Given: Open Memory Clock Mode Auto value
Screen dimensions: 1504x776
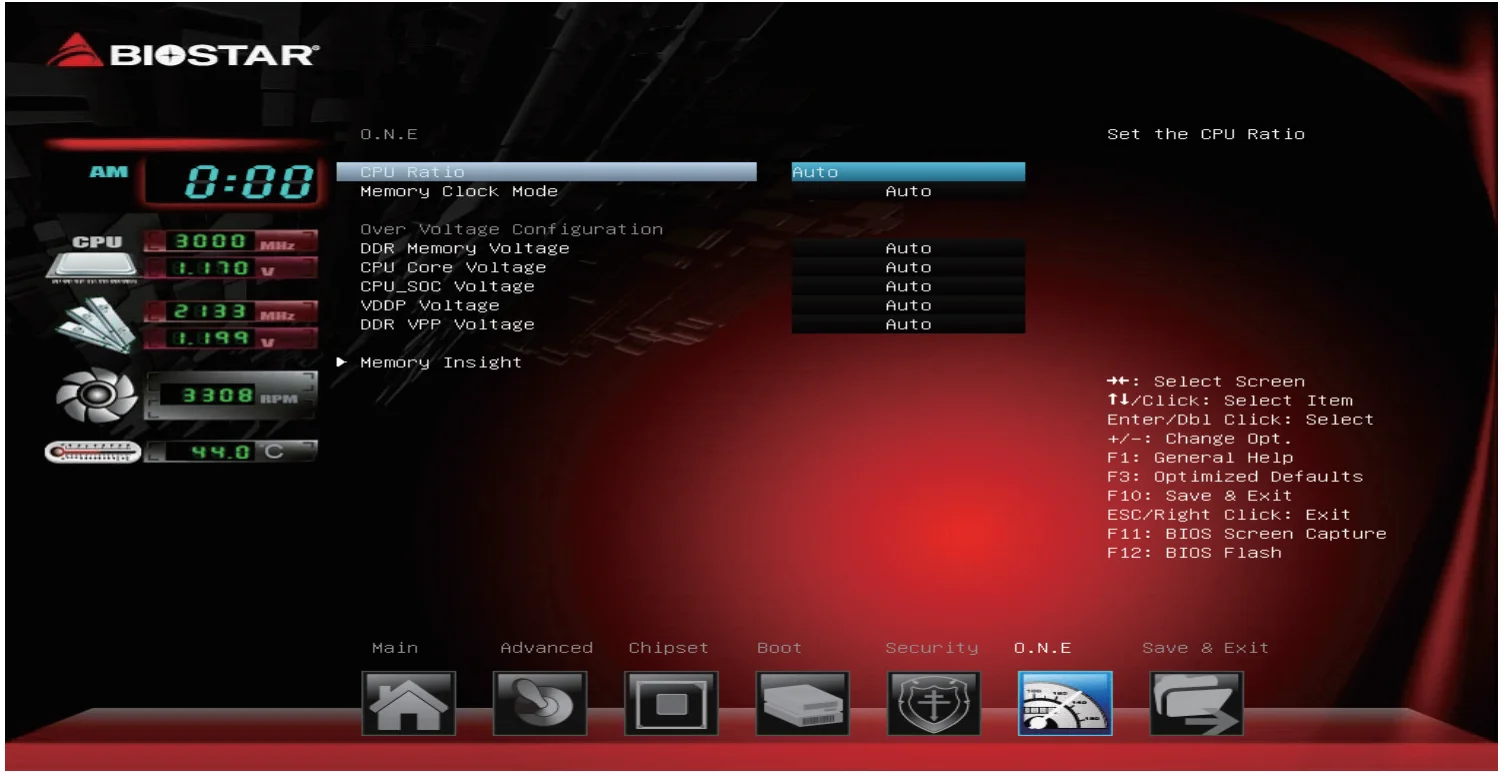Looking at the screenshot, I should (908, 191).
